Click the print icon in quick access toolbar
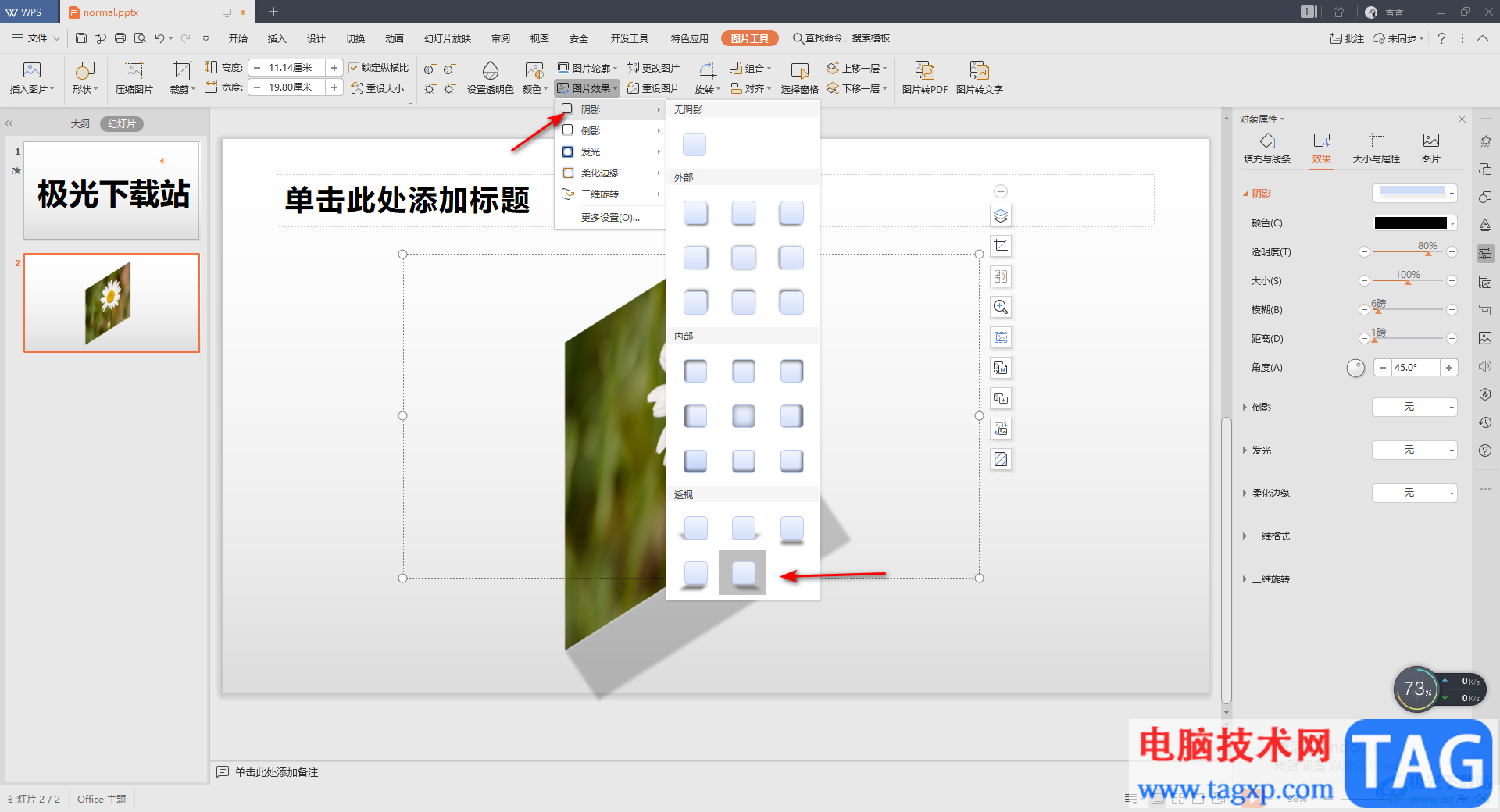Image resolution: width=1500 pixels, height=812 pixels. pos(120,38)
